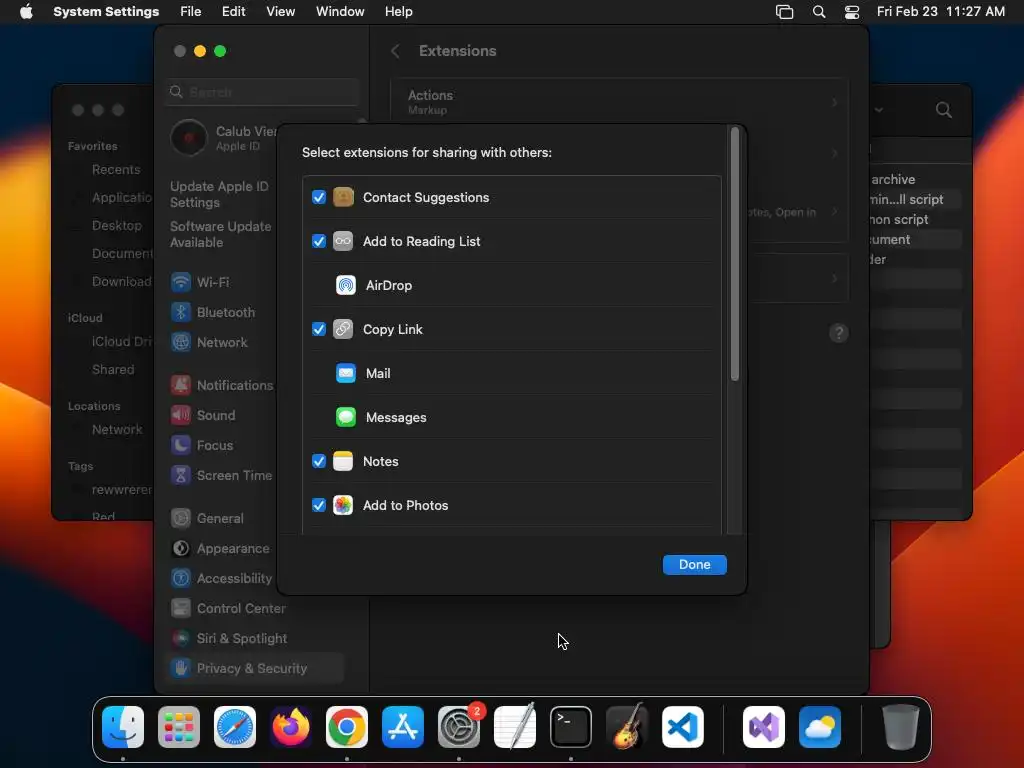
Task: Select Privacy & Security in sidebar
Action: (254, 668)
